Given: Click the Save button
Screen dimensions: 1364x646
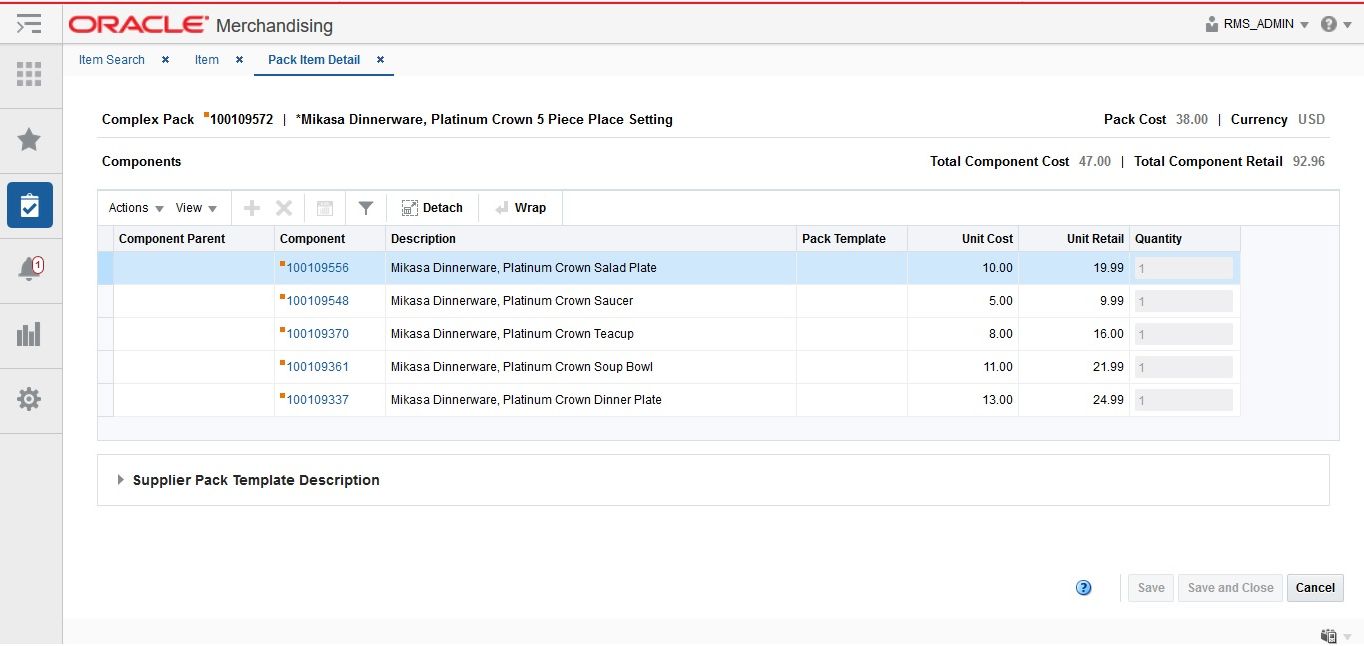Looking at the screenshot, I should pos(1151,588).
